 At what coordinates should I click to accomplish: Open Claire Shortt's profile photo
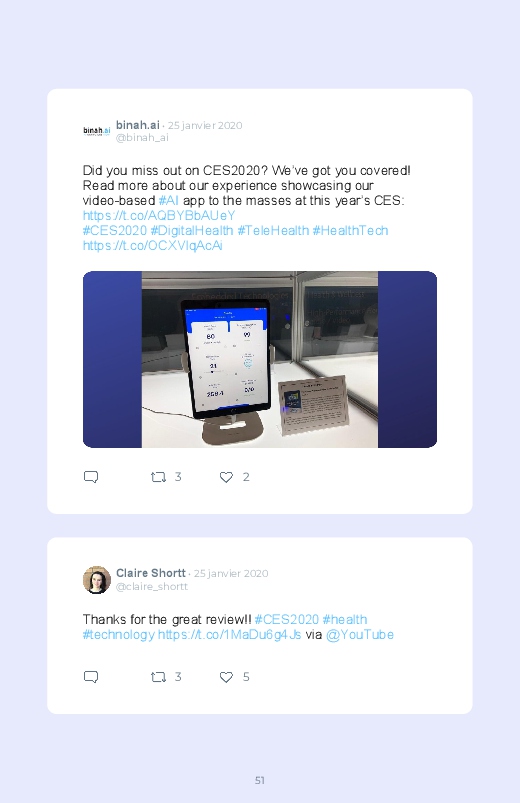[x=97, y=580]
